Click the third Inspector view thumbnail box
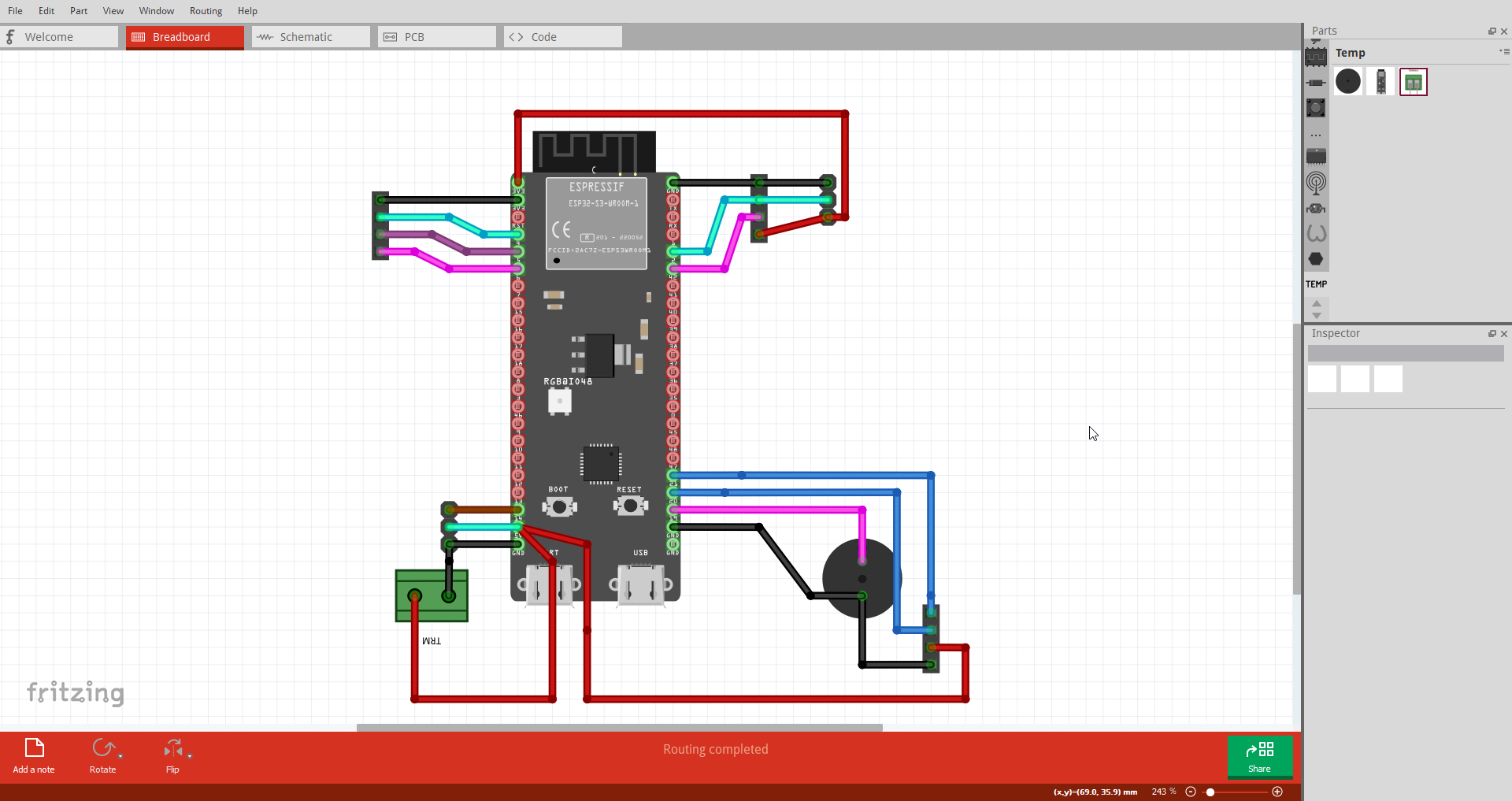 pos(1388,379)
